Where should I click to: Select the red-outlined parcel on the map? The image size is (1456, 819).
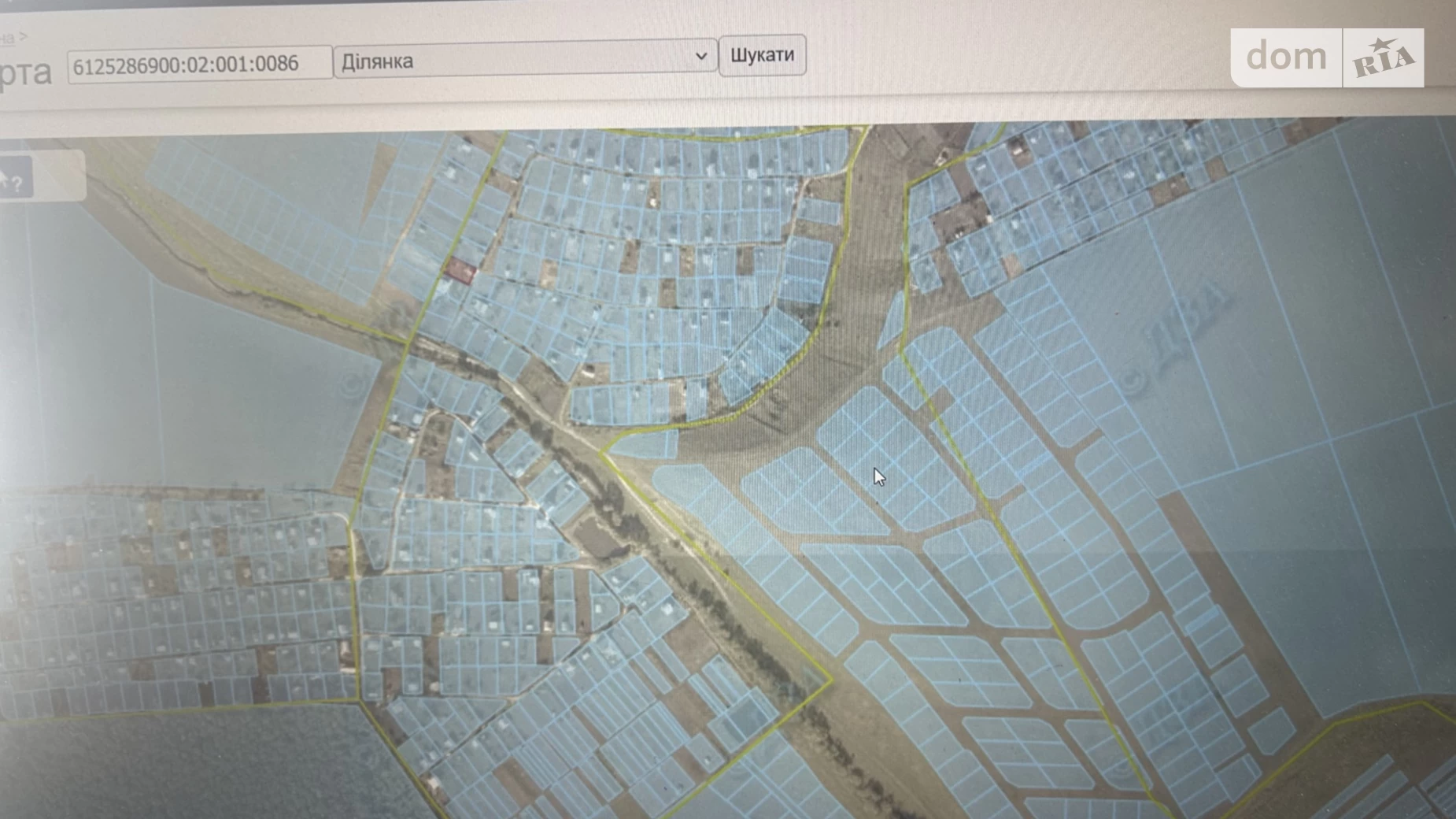[460, 271]
